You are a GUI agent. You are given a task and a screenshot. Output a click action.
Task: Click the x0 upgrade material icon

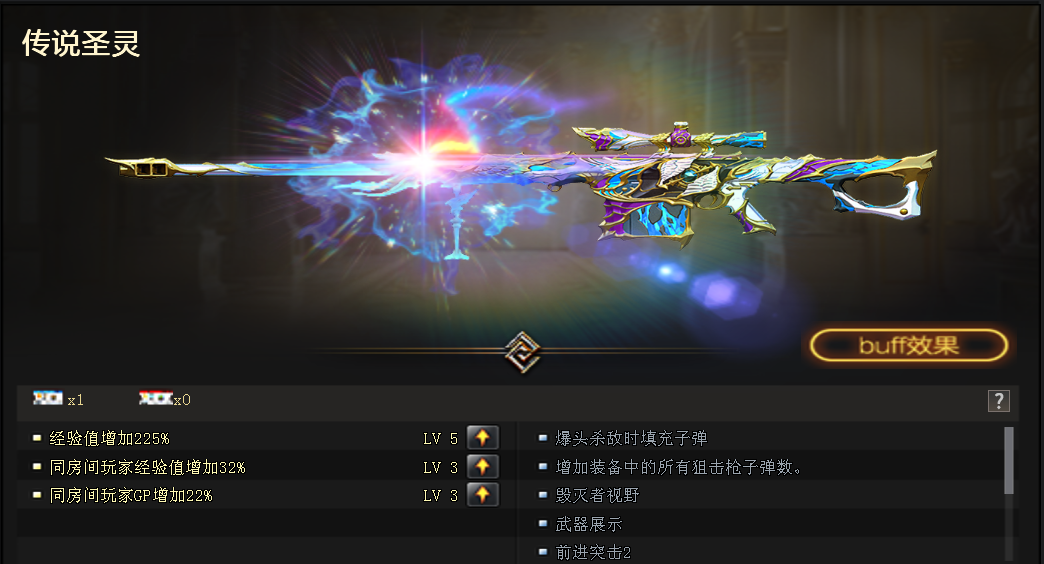point(155,398)
